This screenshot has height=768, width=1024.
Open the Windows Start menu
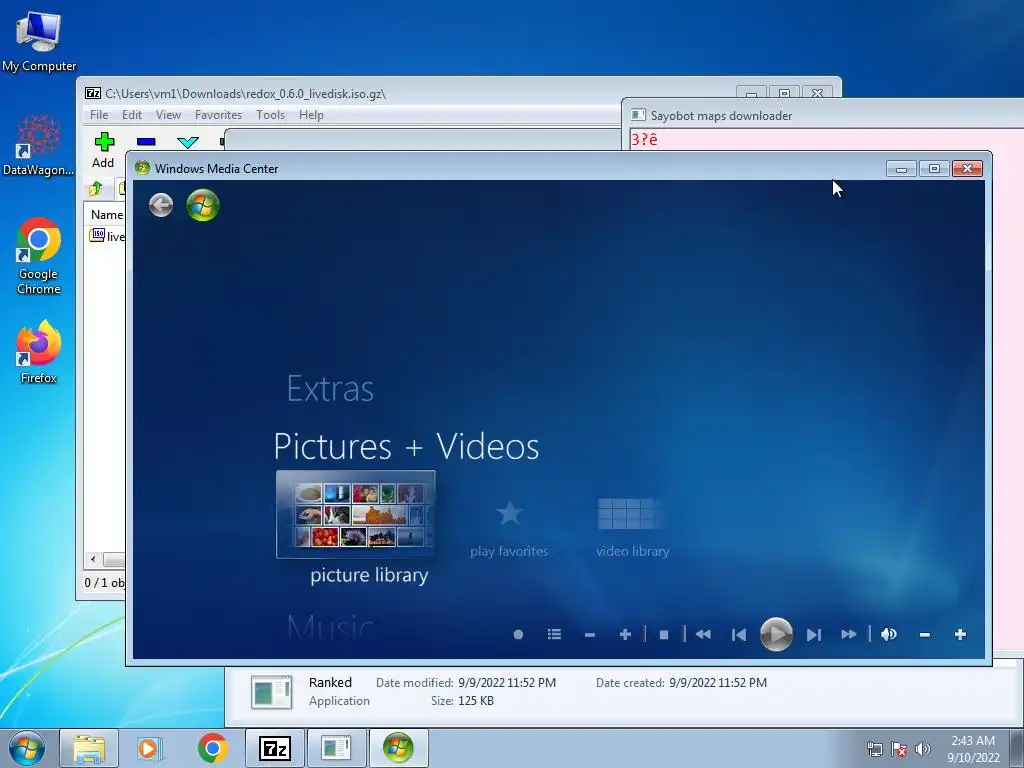click(27, 748)
